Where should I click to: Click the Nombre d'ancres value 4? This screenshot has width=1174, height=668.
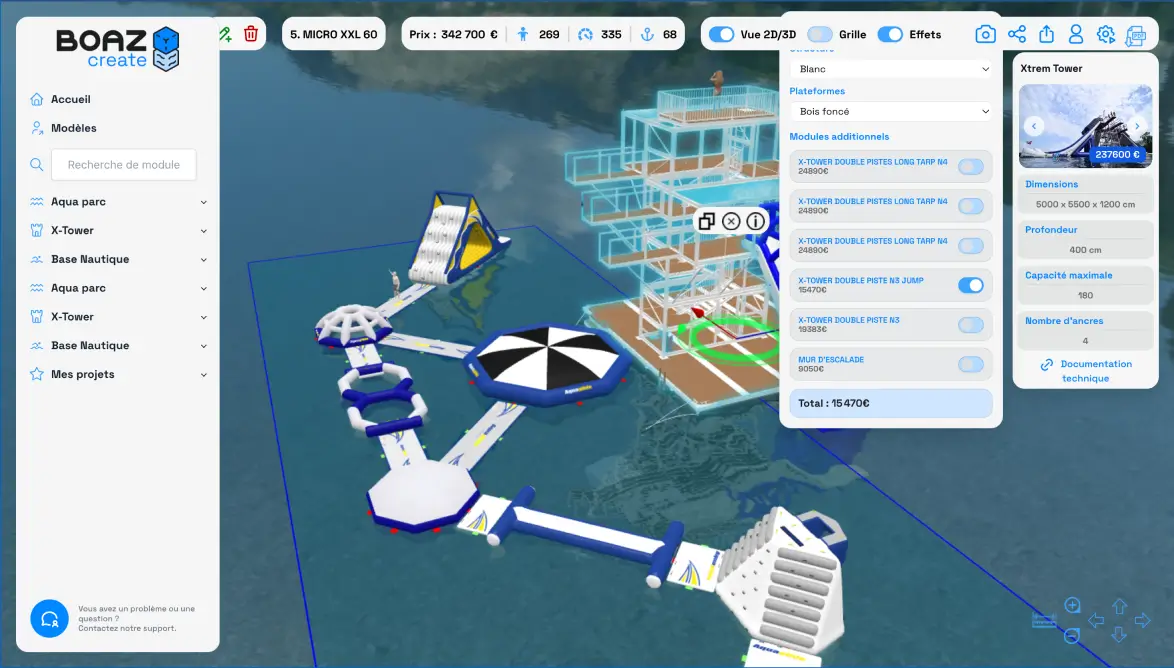(1085, 341)
